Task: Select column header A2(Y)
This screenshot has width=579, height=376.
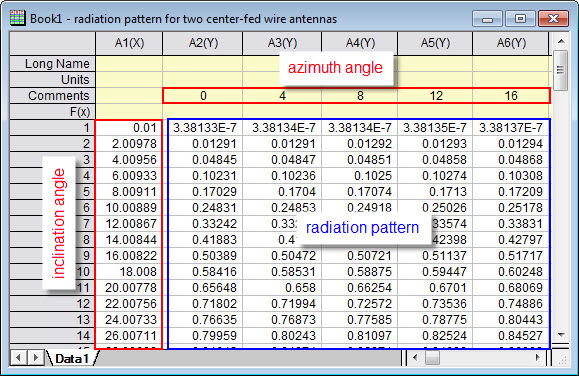Action: 203,43
